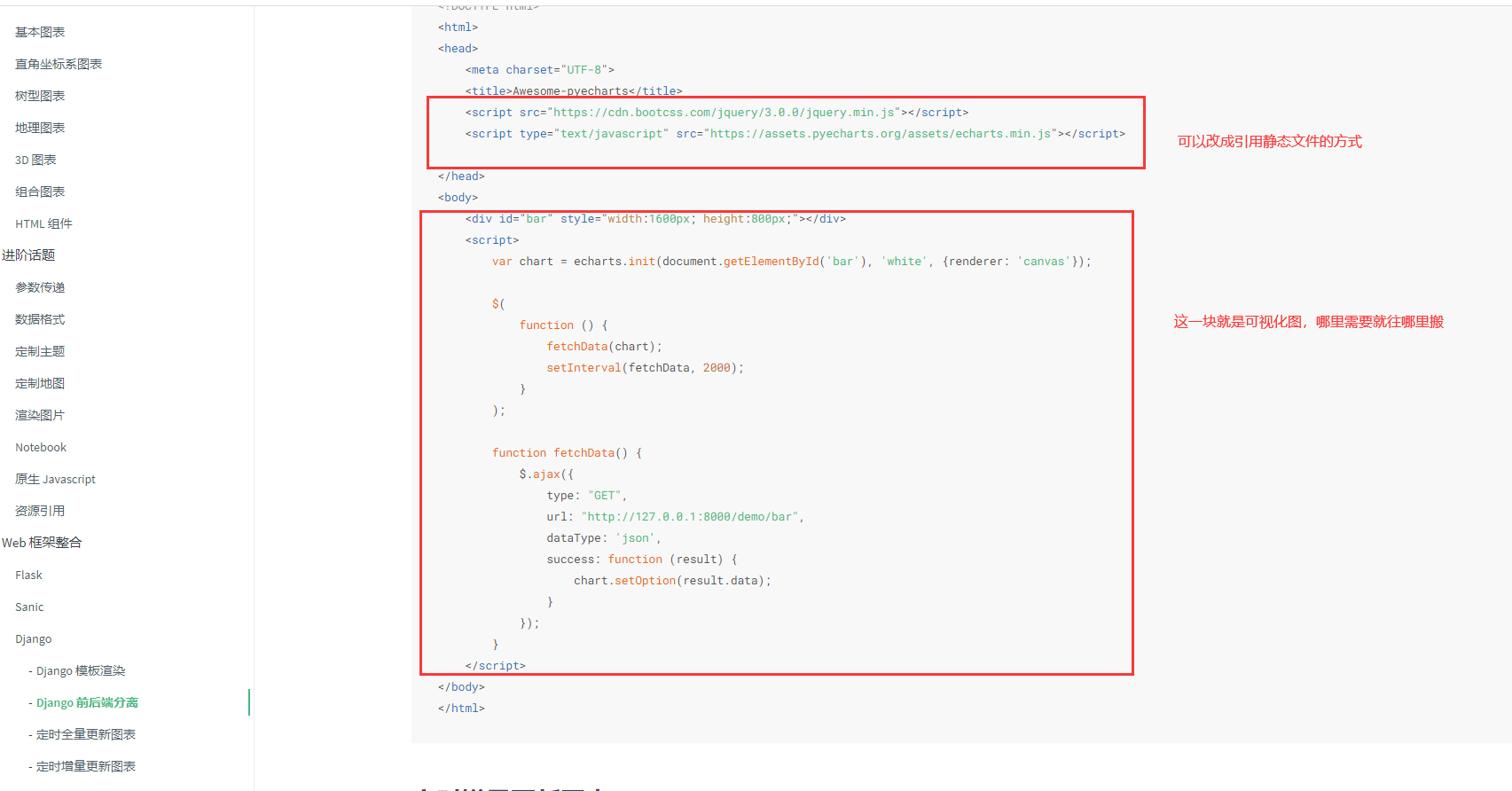The width and height of the screenshot is (1512, 791).
Task: Click the jquery.min.js CDN URL text
Action: pyautogui.click(x=724, y=113)
